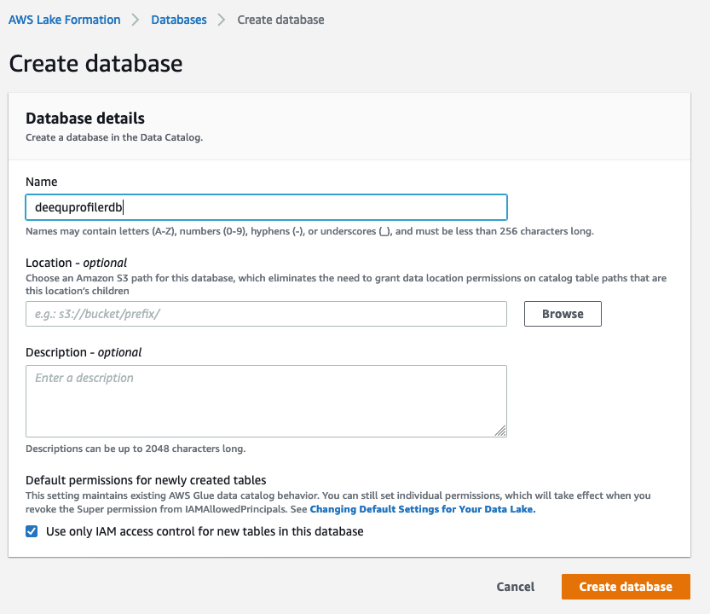Focus the Name field containing deequprofilerdb
Image resolution: width=710 pixels, height=614 pixels.
(266, 207)
